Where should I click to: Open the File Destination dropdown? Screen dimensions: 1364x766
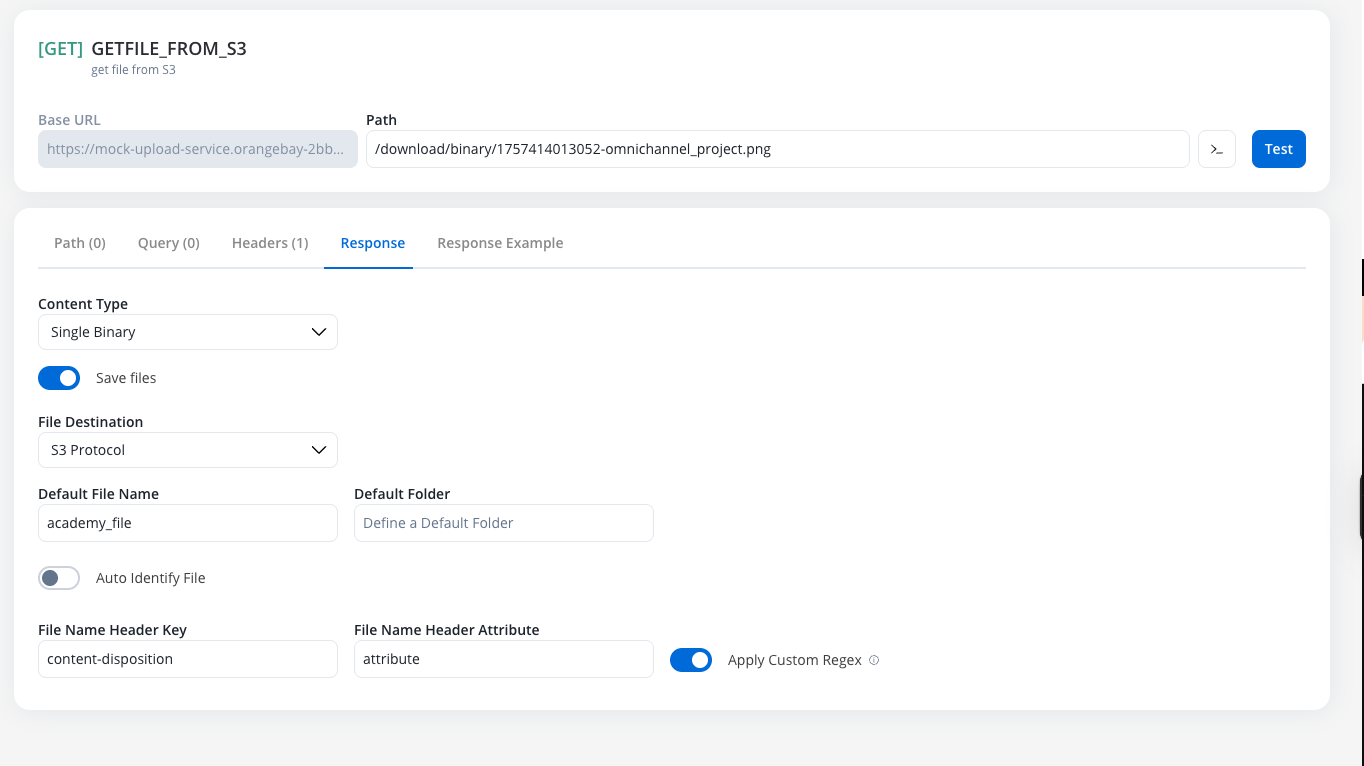188,450
